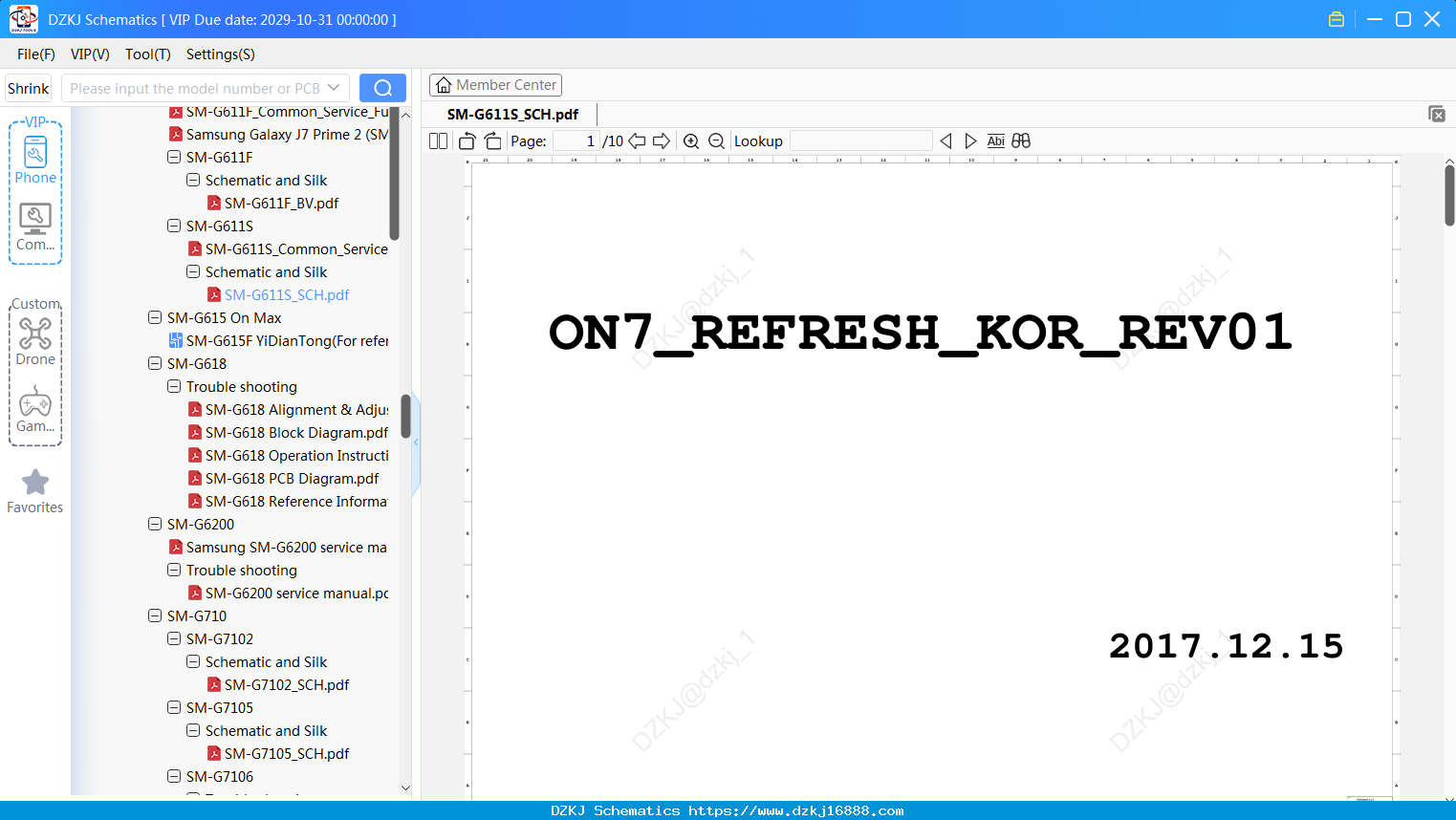The height and width of the screenshot is (820, 1456).
Task: Open SM-G618 Block Diagram.pdf
Action: click(x=289, y=433)
